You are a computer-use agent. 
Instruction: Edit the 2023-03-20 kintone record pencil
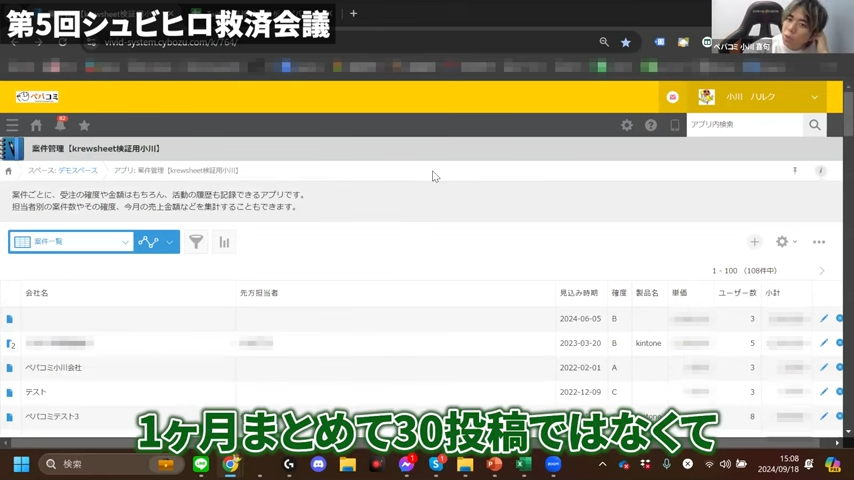tap(824, 343)
